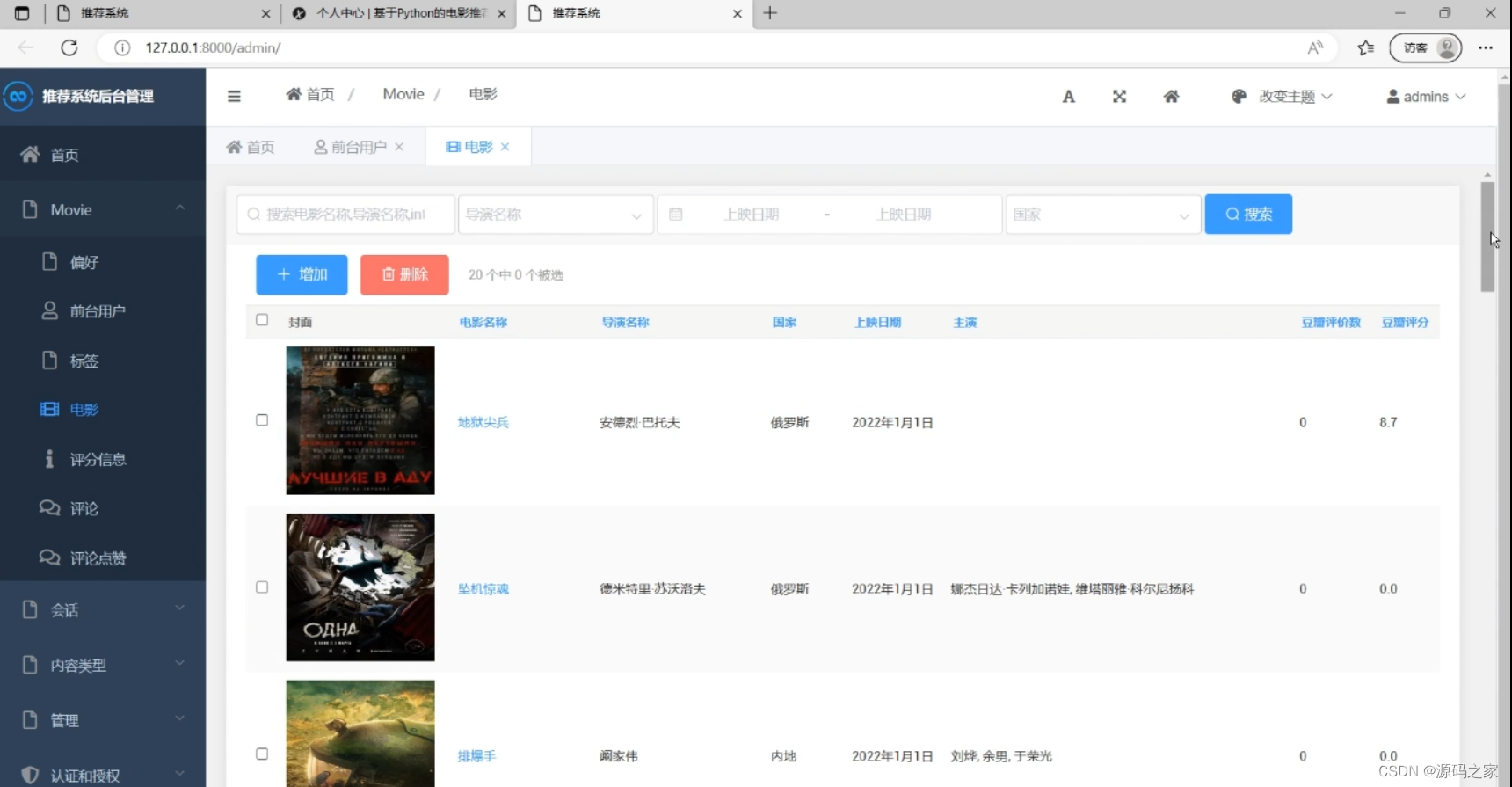Viewport: 1512px width, 787px height.
Task: Open browser favorites star icon
Action: [x=1365, y=47]
